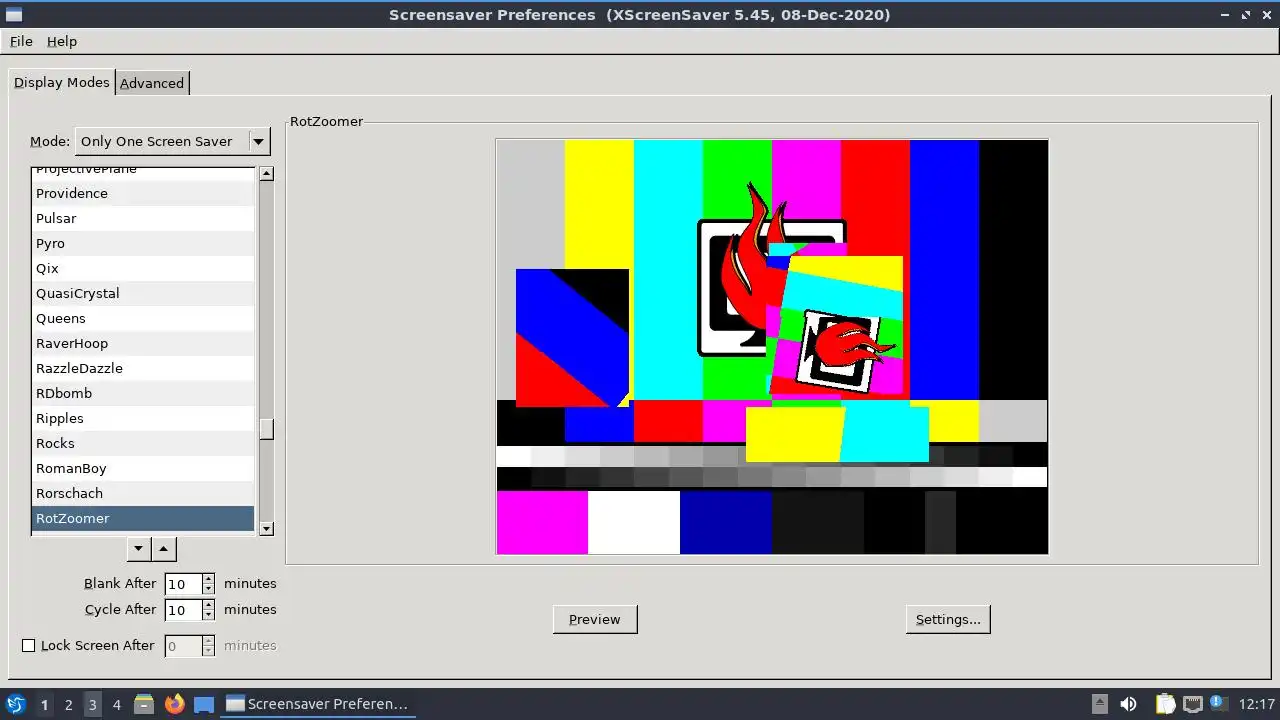Increase Blank After minutes with spinner up

(x=208, y=579)
